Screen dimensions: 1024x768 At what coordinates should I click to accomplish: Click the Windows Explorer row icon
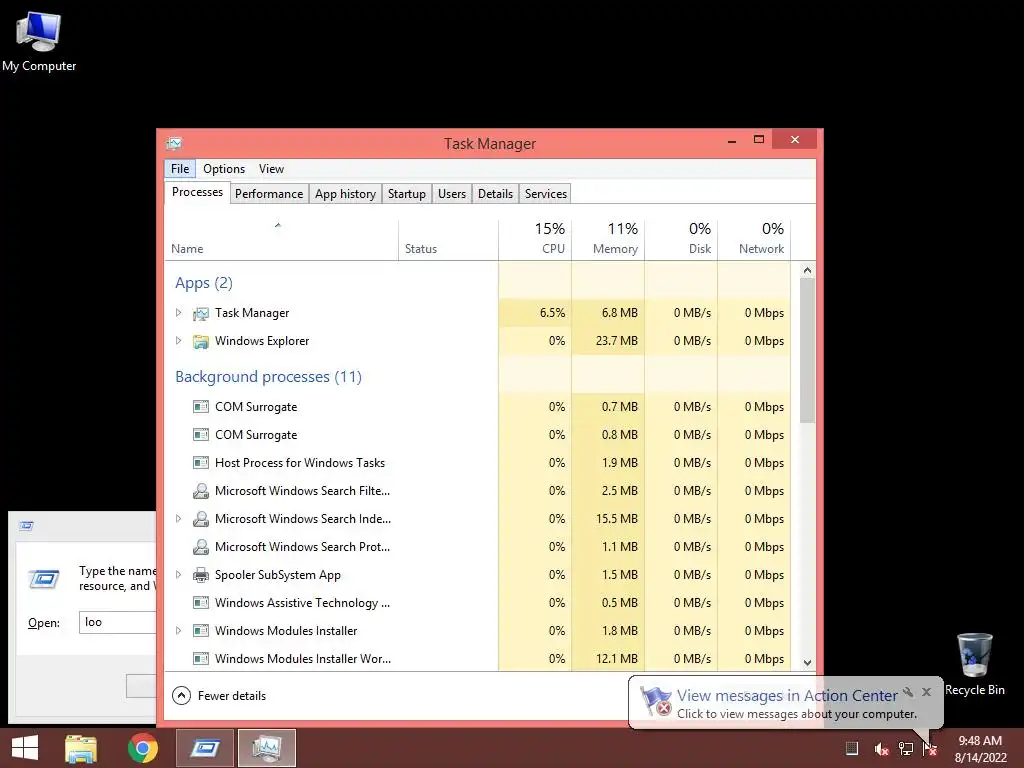(x=200, y=342)
